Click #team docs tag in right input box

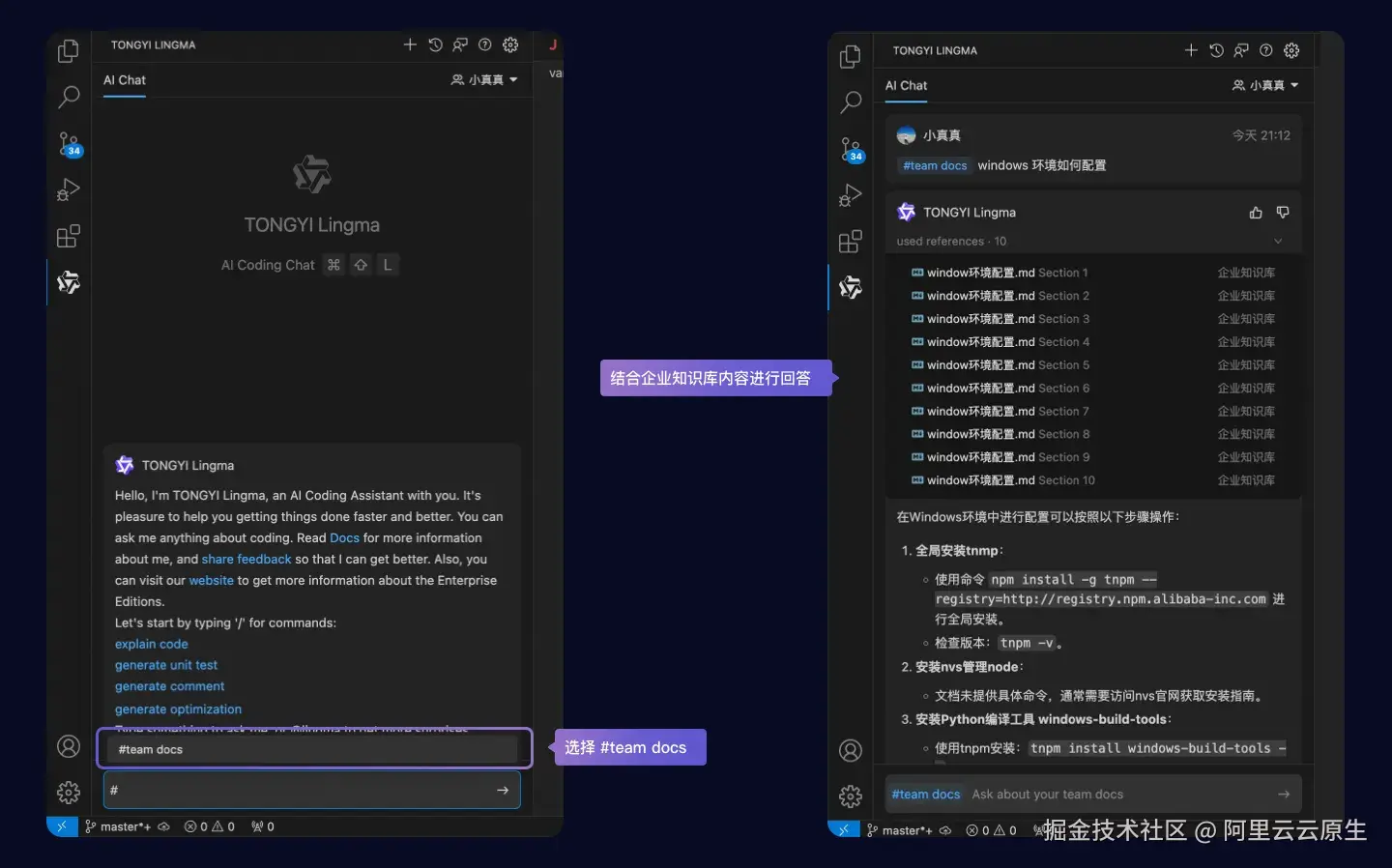pyautogui.click(x=926, y=795)
